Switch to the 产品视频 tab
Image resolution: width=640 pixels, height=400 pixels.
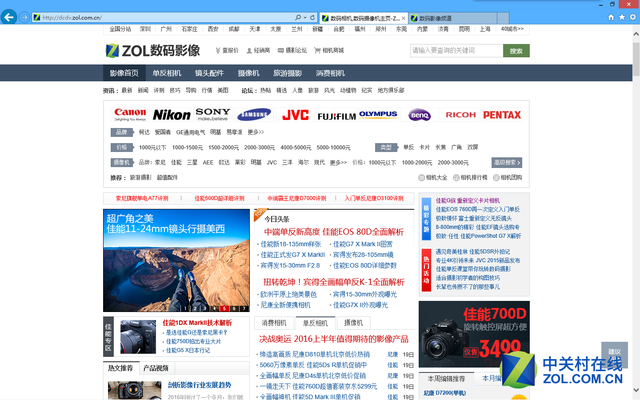click(x=156, y=368)
